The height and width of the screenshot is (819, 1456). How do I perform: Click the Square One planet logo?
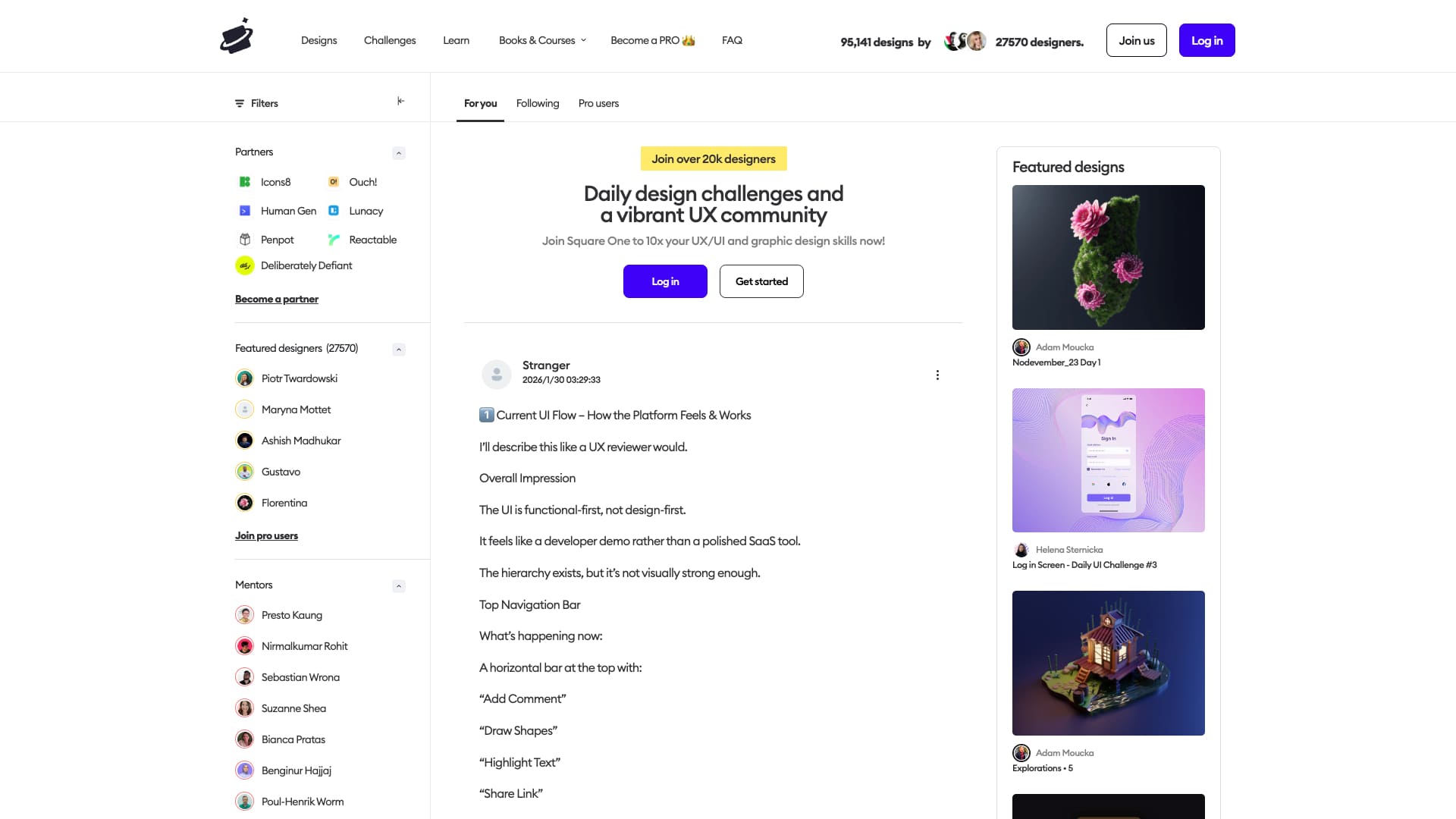coord(237,36)
